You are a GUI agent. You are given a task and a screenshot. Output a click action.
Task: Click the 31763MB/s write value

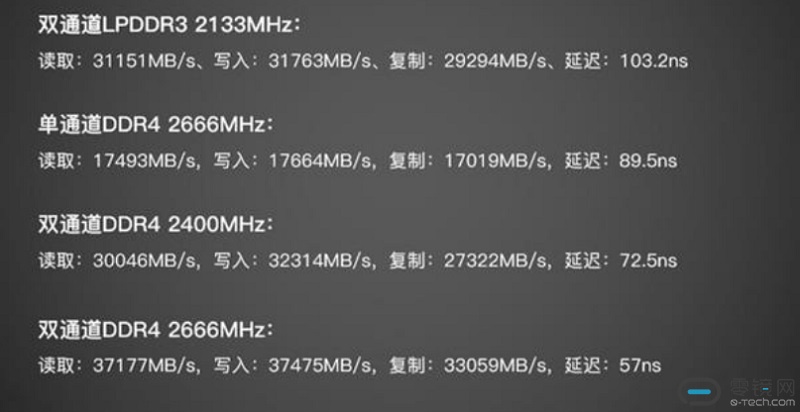coord(320,62)
